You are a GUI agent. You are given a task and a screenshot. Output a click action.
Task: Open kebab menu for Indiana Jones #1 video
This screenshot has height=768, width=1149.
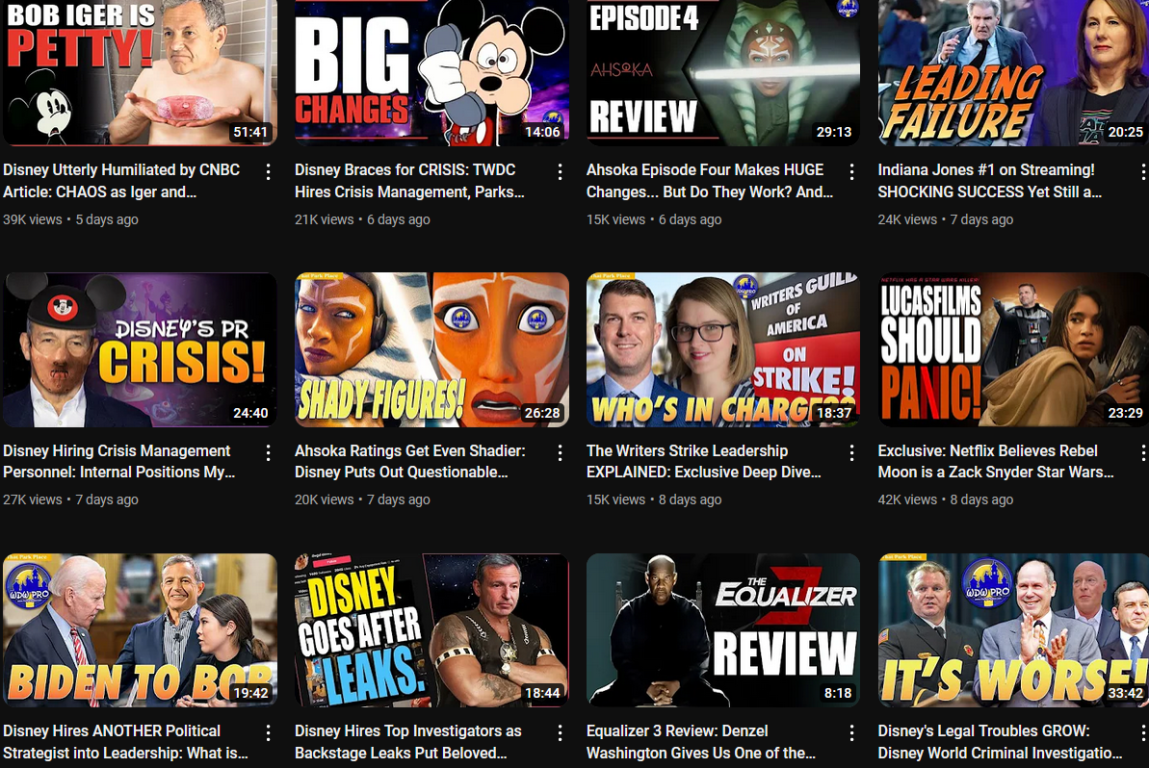click(x=1142, y=172)
